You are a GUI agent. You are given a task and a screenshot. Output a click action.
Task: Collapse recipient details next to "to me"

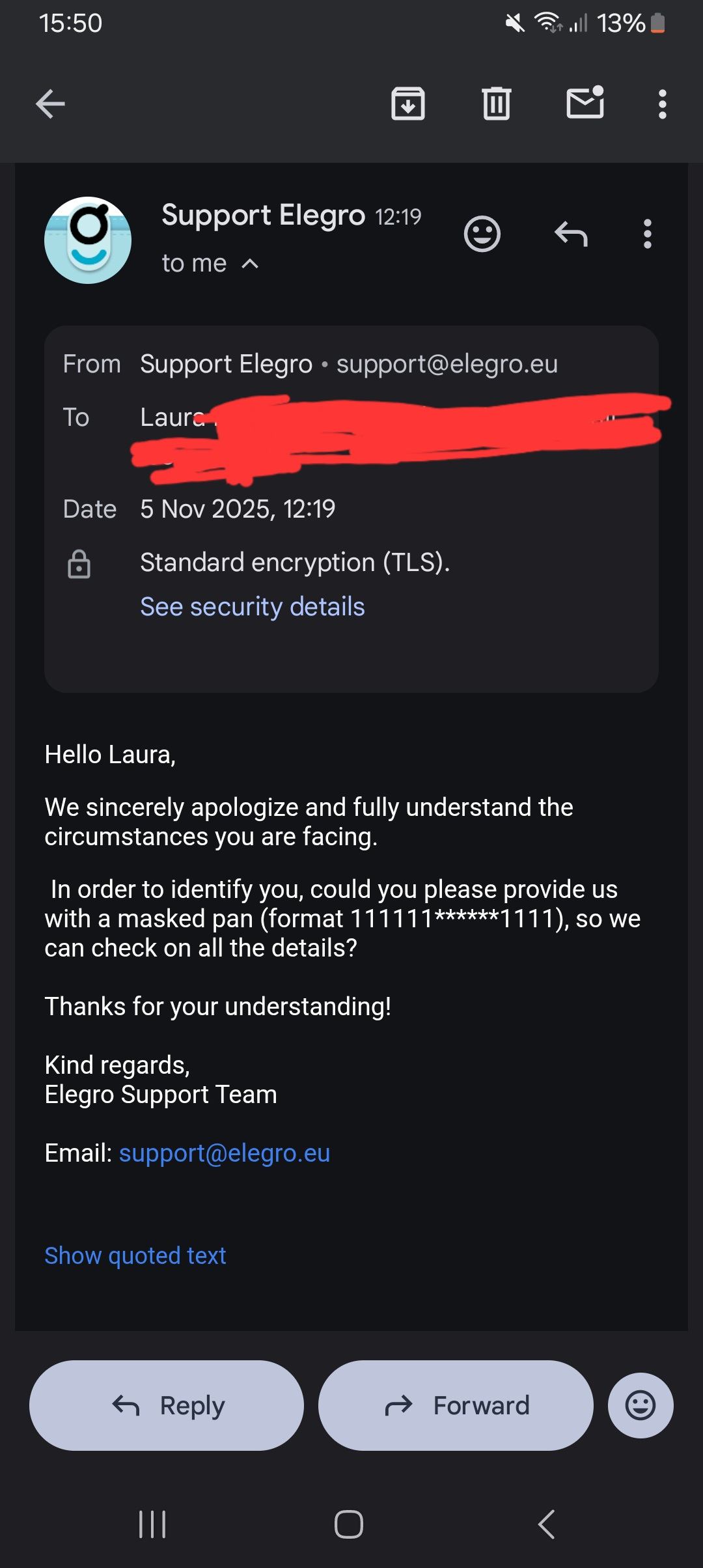point(250,264)
